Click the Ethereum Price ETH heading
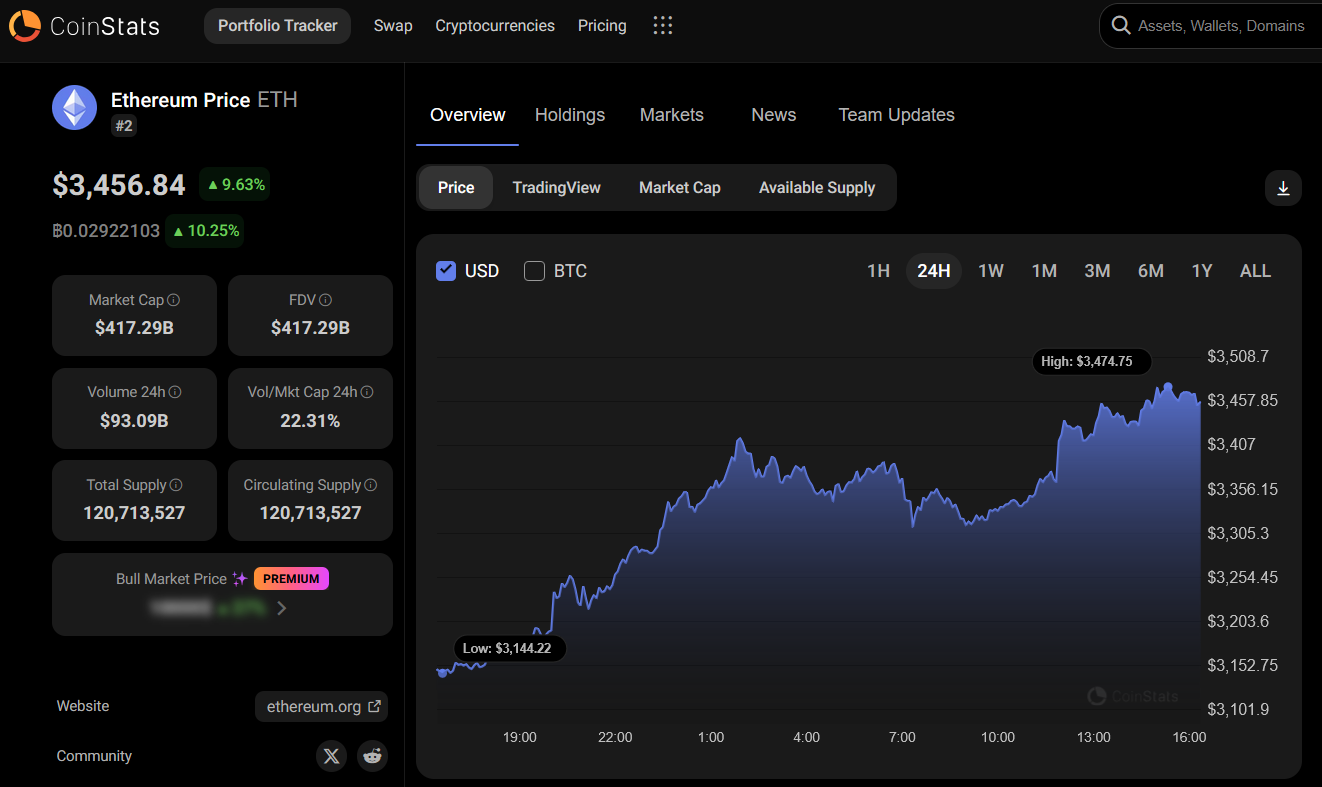 (204, 100)
